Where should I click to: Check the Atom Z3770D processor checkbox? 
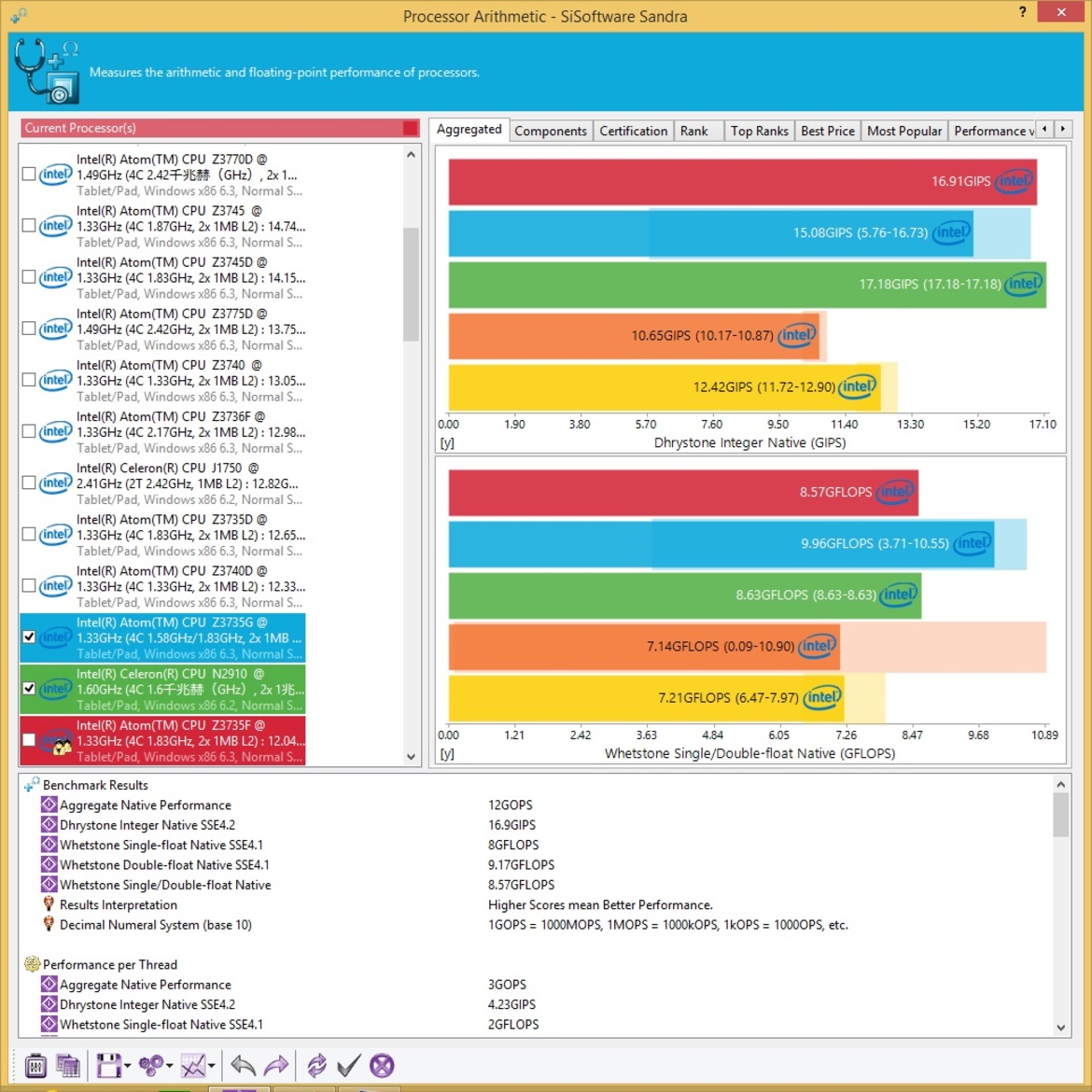click(29, 175)
